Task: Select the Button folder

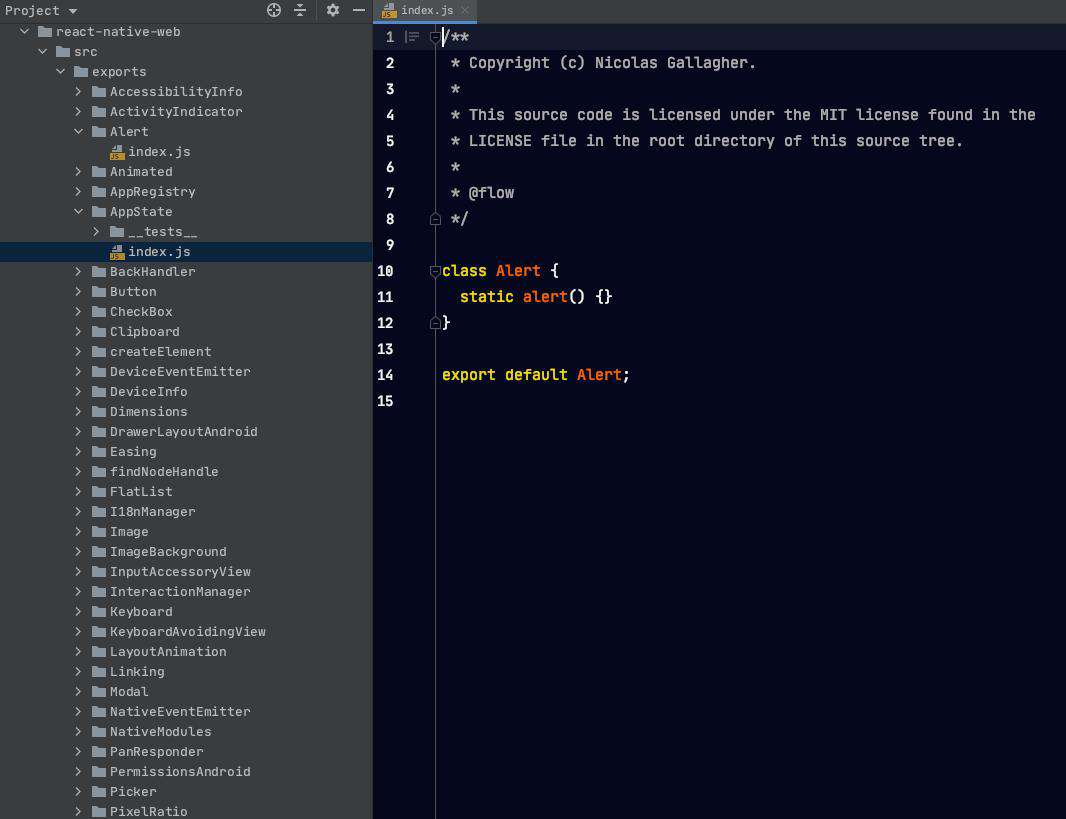Action: tap(133, 292)
